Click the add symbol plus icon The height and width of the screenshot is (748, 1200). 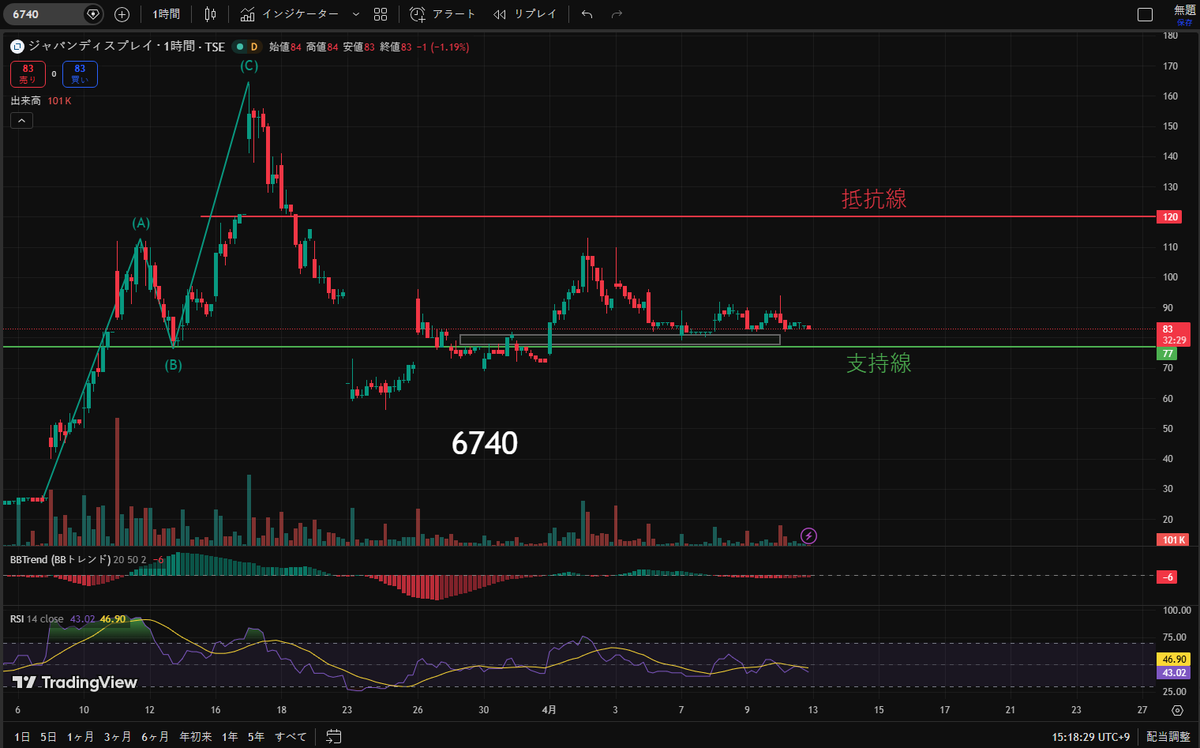coord(122,15)
